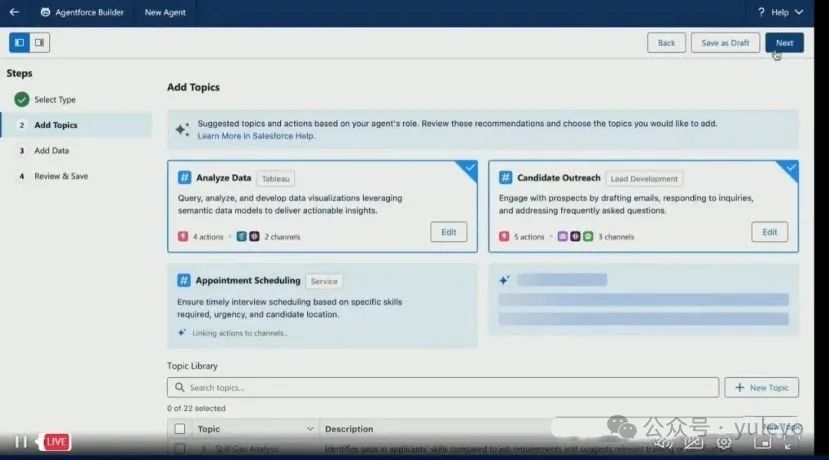Select the Add Topics step
The height and width of the screenshot is (460, 830).
point(76,125)
